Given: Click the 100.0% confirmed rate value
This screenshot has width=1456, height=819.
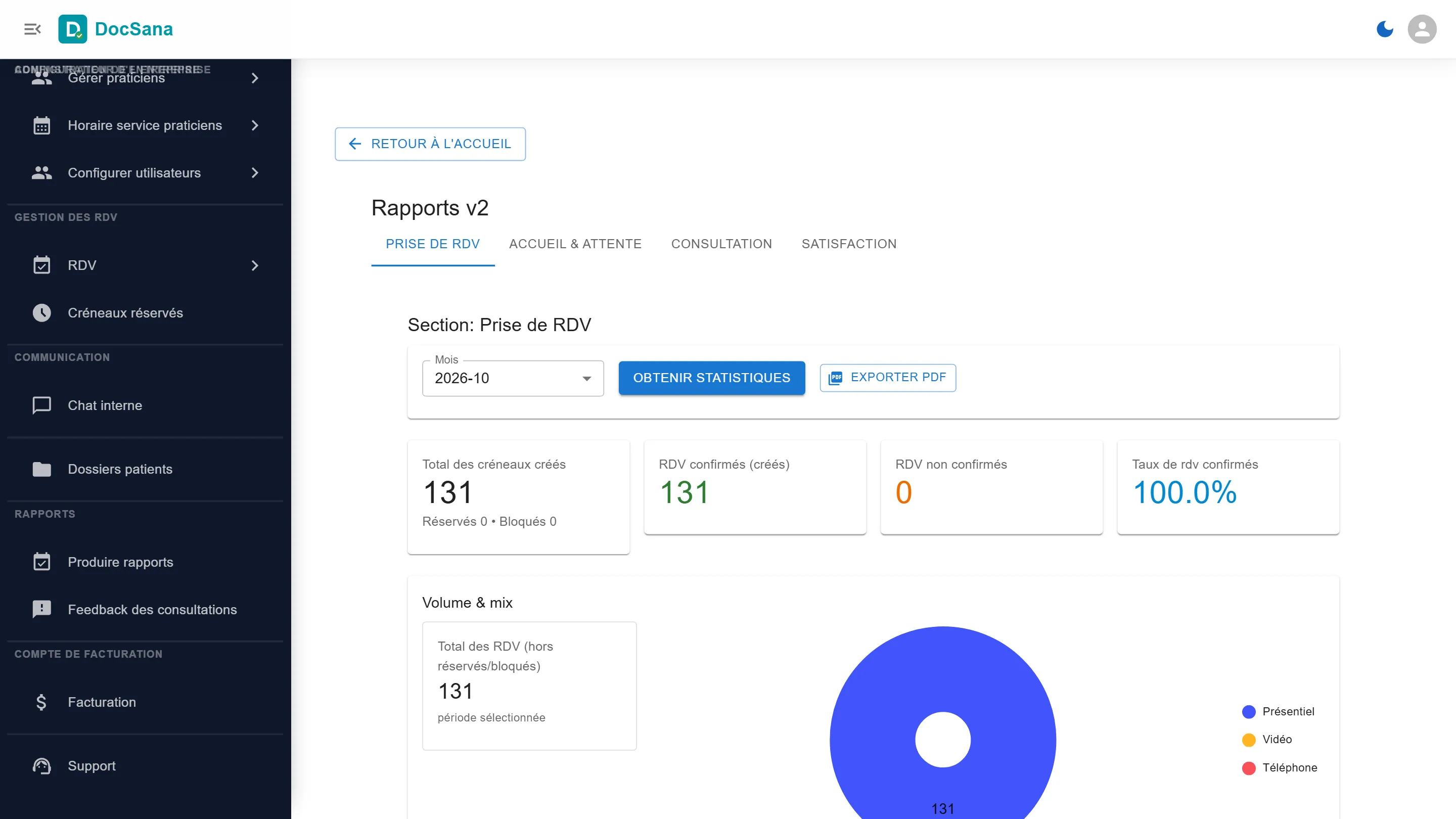Looking at the screenshot, I should pyautogui.click(x=1185, y=492).
